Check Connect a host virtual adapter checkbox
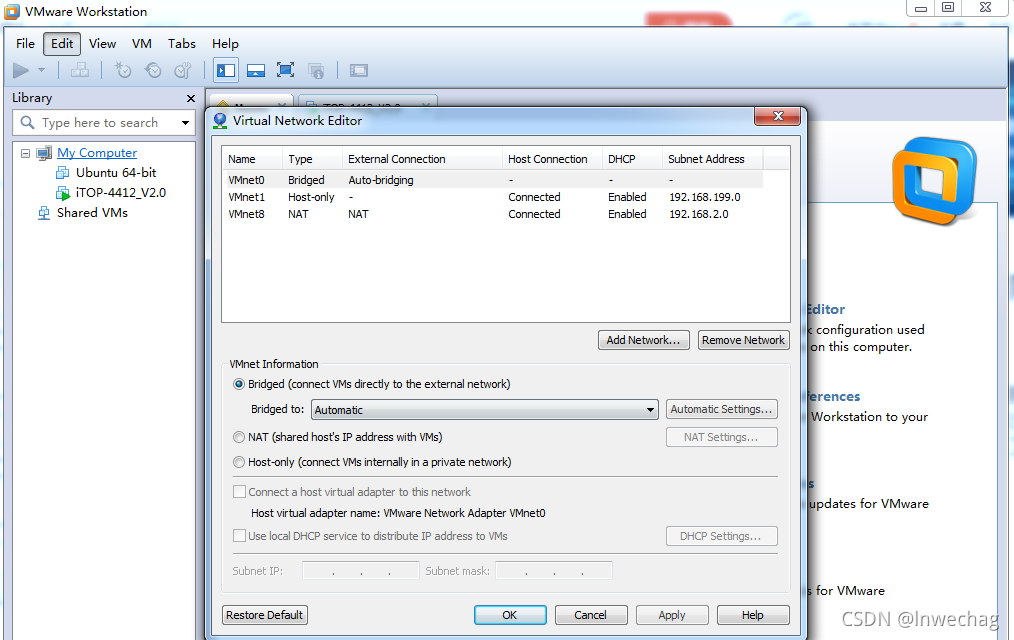Viewport: 1014px width, 640px height. coord(239,492)
